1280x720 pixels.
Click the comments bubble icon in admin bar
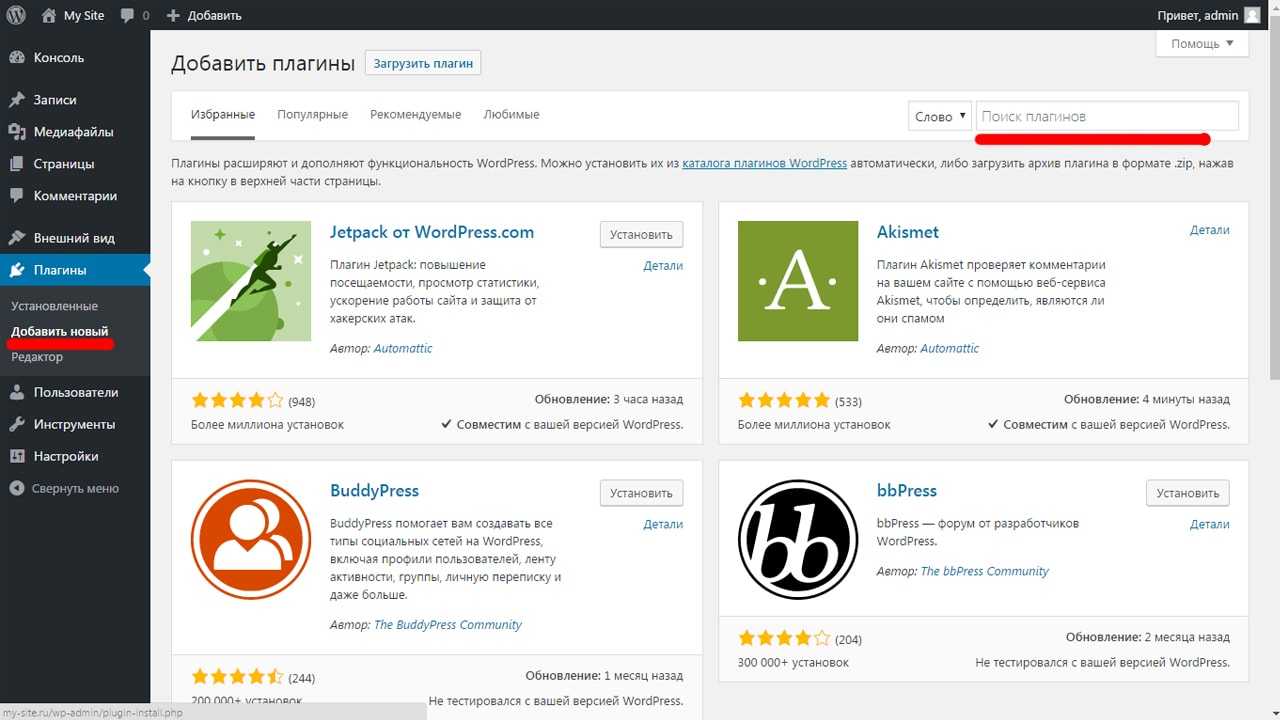coord(127,16)
